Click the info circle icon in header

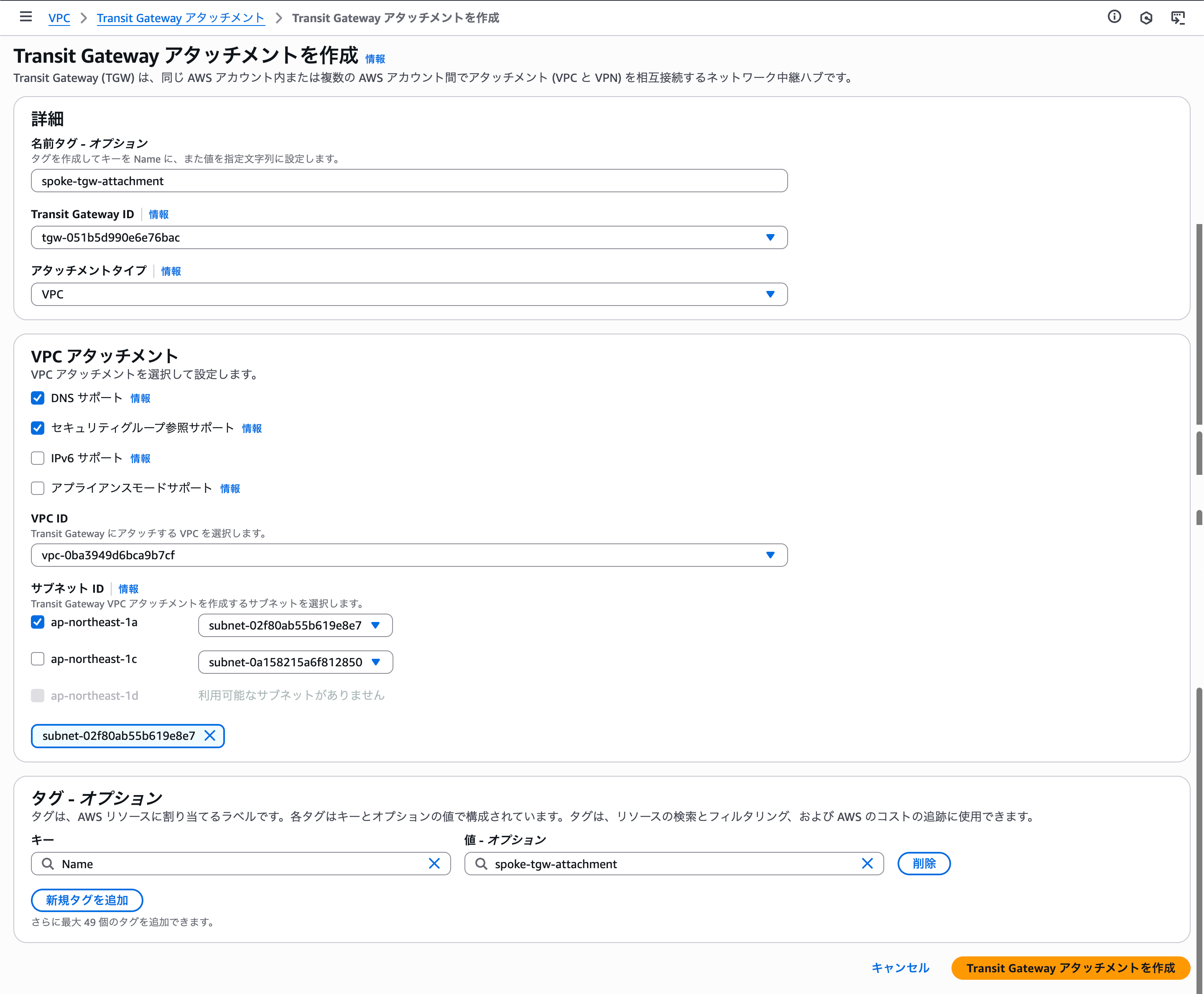pyautogui.click(x=1114, y=17)
